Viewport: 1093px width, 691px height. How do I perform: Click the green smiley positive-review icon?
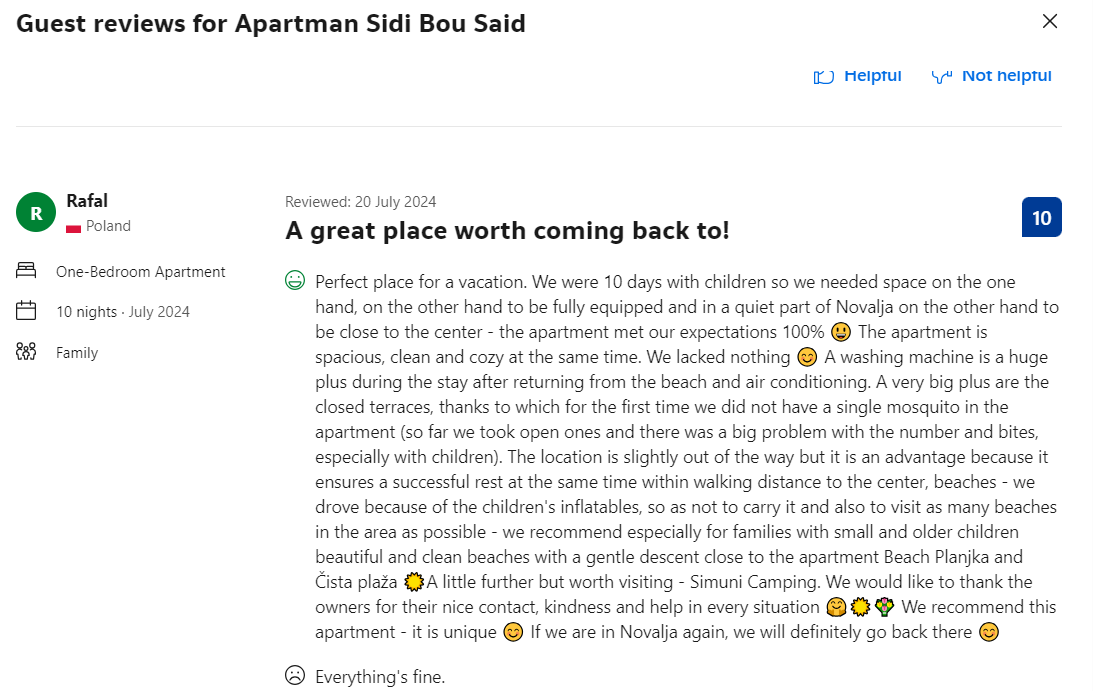[295, 281]
